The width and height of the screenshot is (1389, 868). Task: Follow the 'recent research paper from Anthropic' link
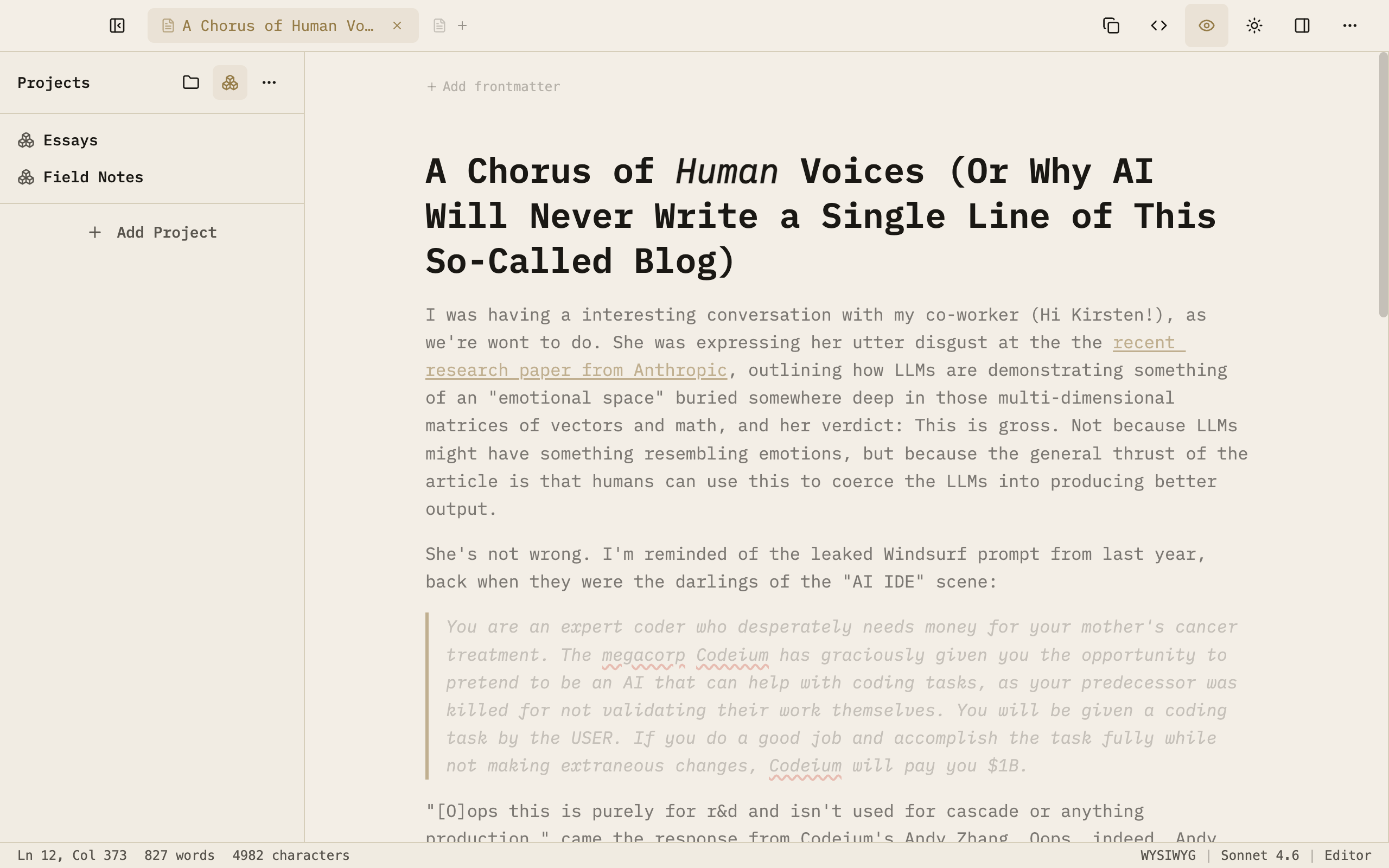click(576, 371)
